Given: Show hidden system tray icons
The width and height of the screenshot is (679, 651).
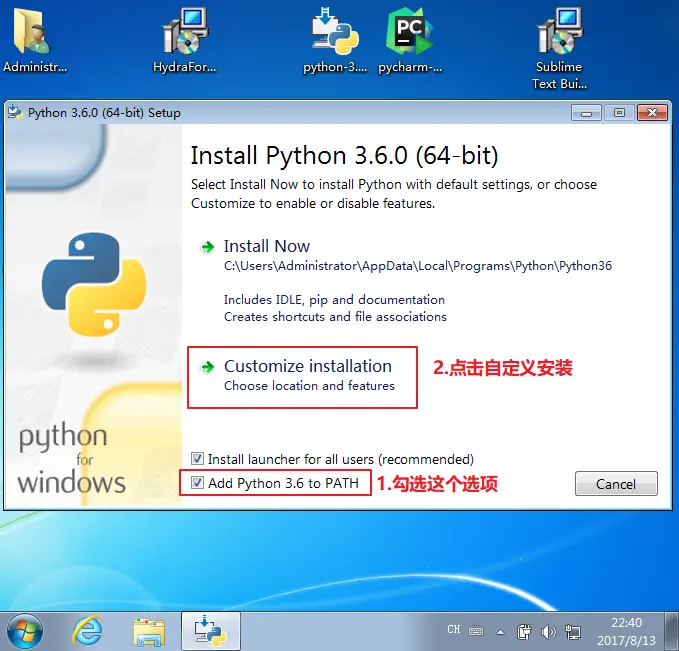Looking at the screenshot, I should (500, 632).
